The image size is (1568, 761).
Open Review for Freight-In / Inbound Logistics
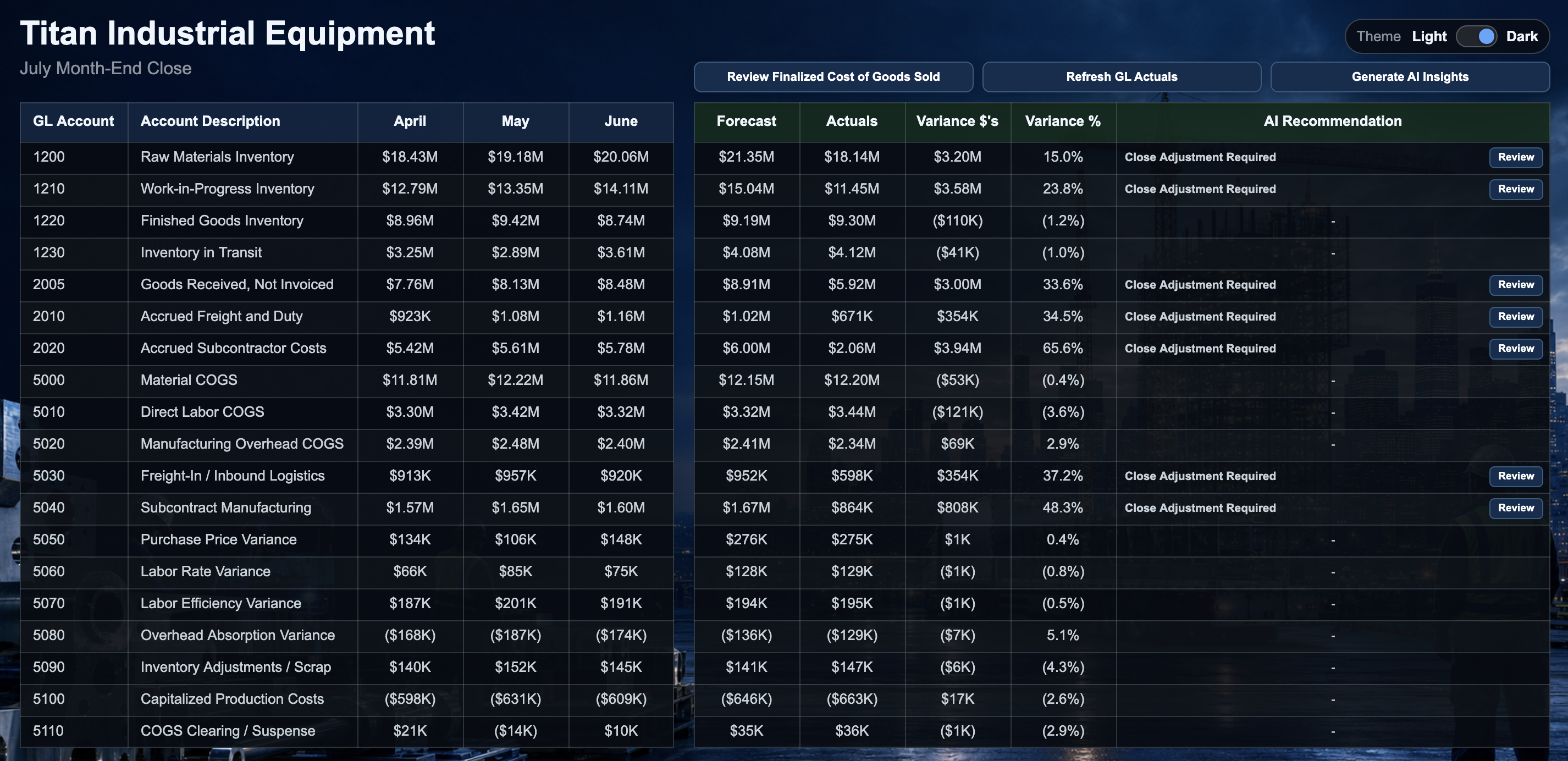[1516, 476]
